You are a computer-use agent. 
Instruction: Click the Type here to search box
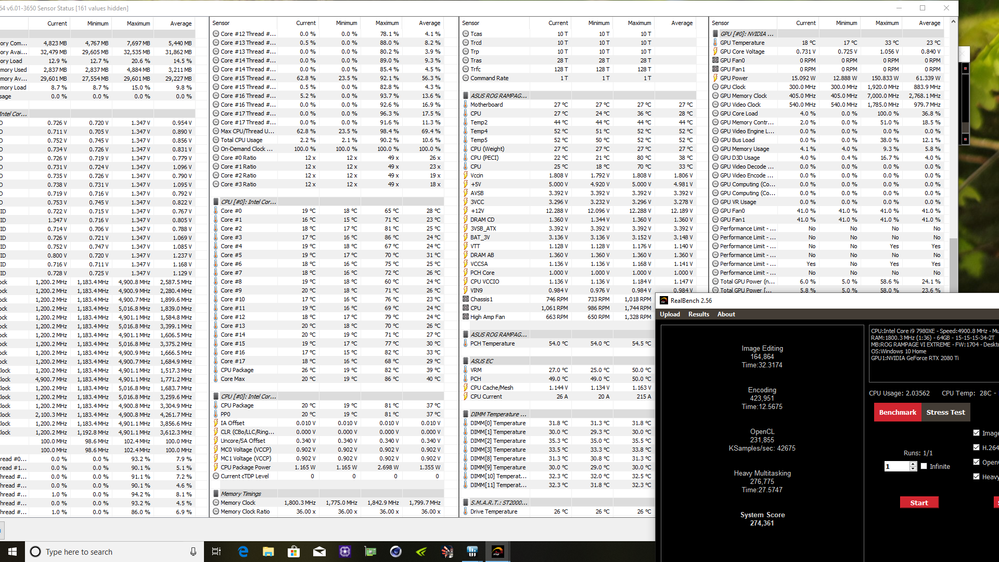[x=115, y=552]
